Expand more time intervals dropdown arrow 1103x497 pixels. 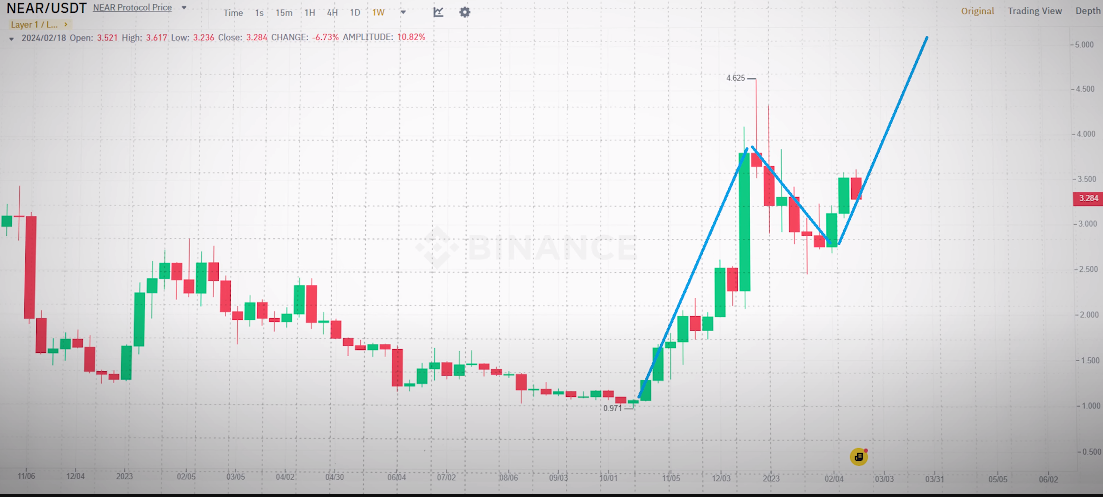(x=403, y=12)
